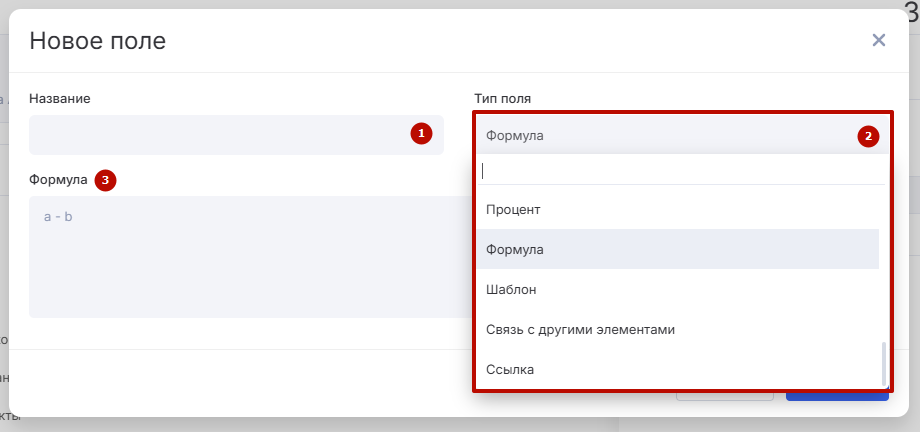Viewport: 920px width, 432px height.
Task: Pick Связь с другими элементами option
Action: [678, 329]
